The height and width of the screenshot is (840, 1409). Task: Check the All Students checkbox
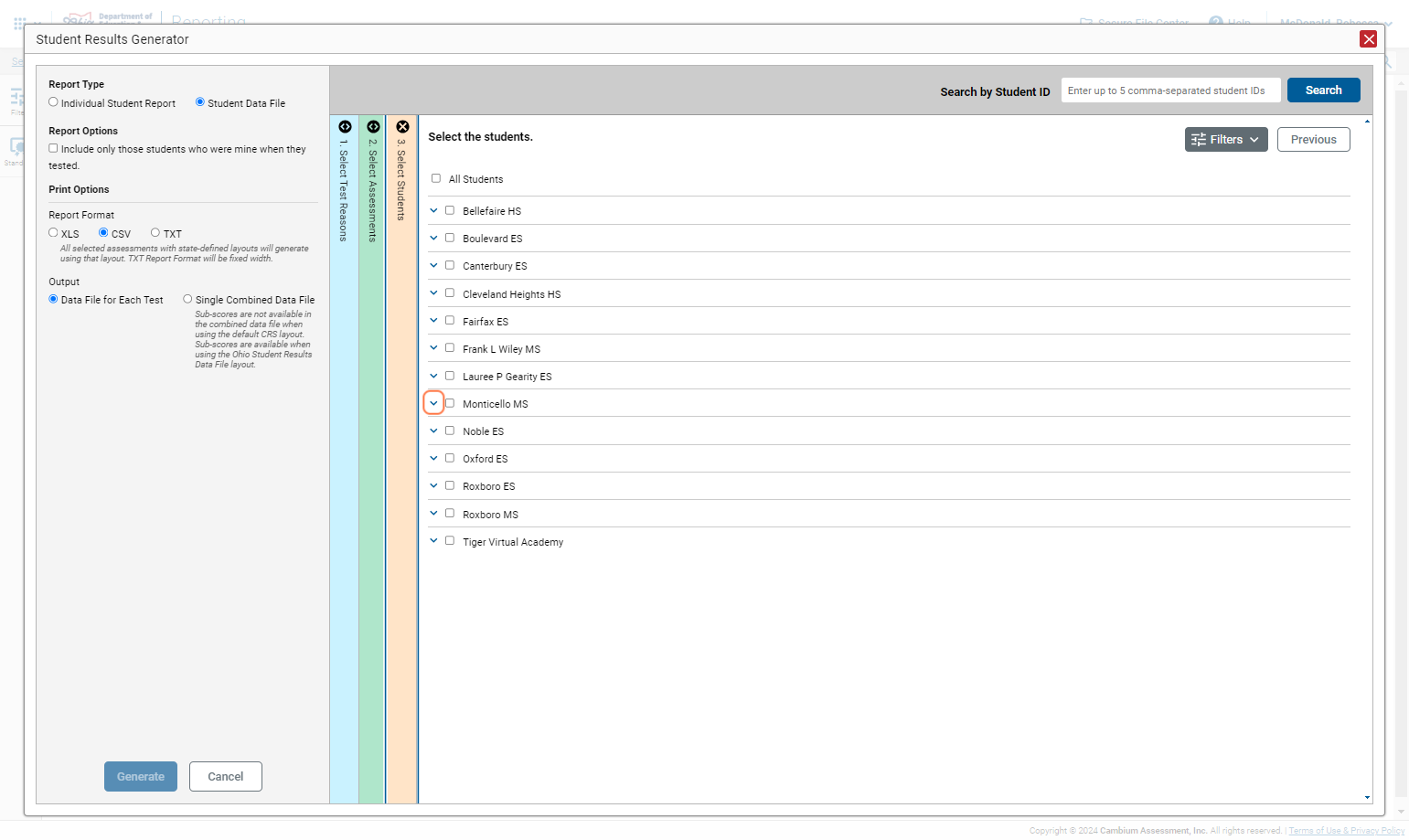click(x=436, y=179)
